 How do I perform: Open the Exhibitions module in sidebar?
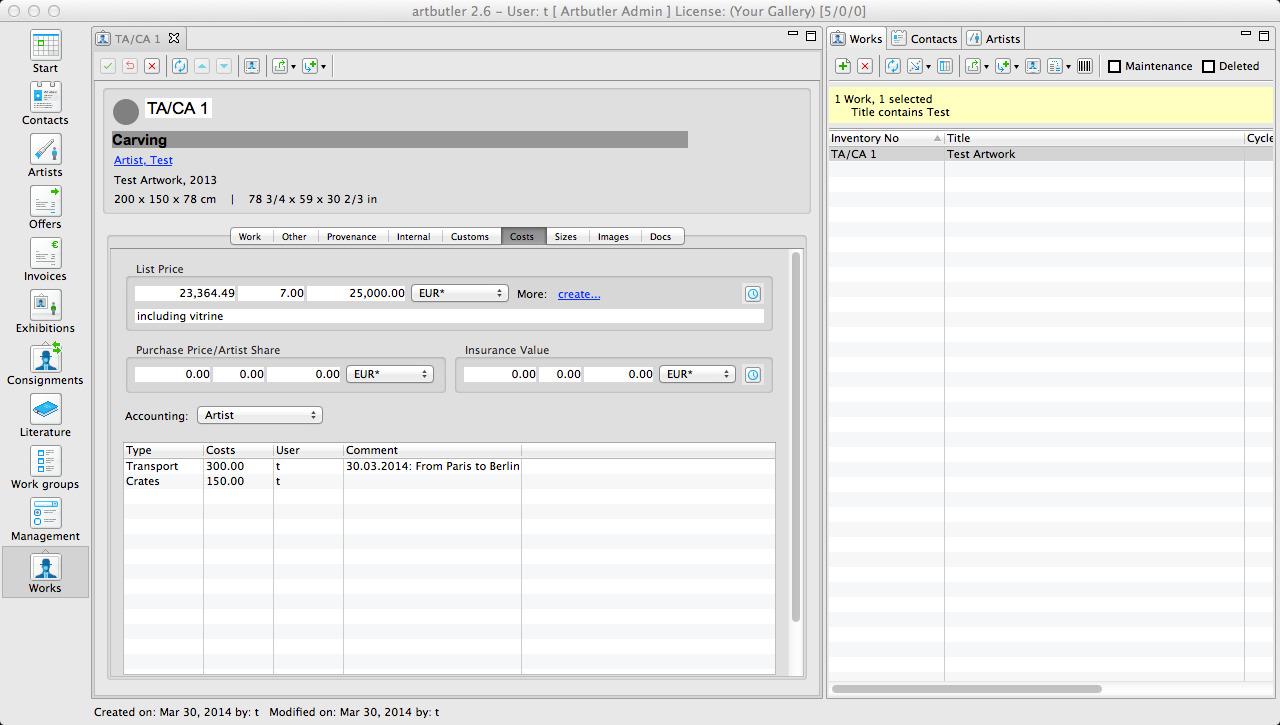point(45,312)
